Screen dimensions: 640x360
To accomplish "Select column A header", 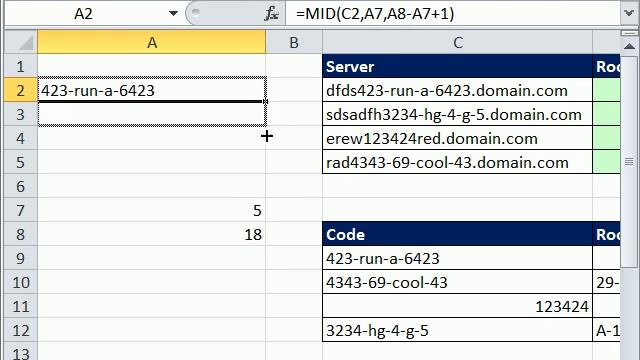I will point(151,42).
